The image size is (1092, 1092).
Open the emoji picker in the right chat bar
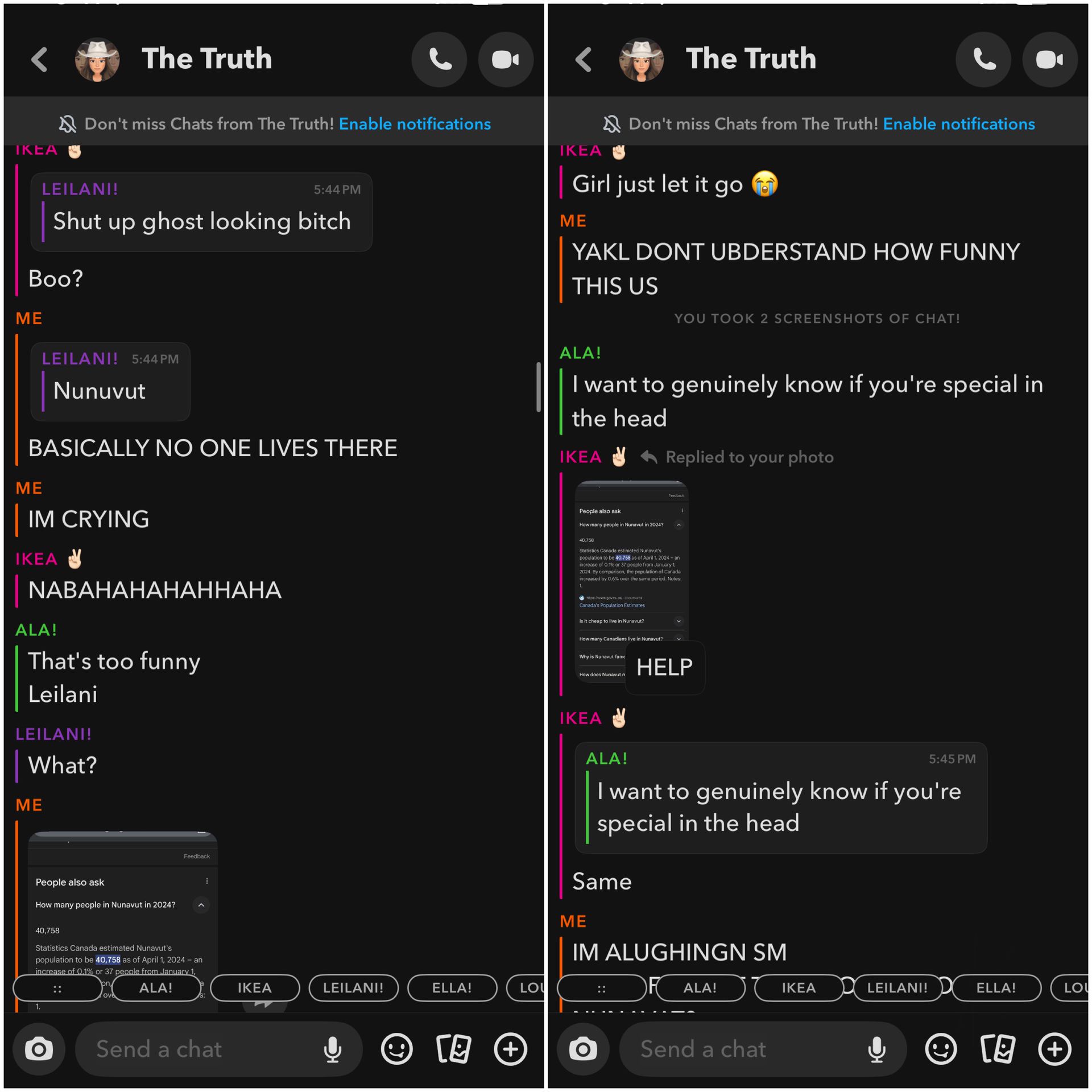[941, 1049]
